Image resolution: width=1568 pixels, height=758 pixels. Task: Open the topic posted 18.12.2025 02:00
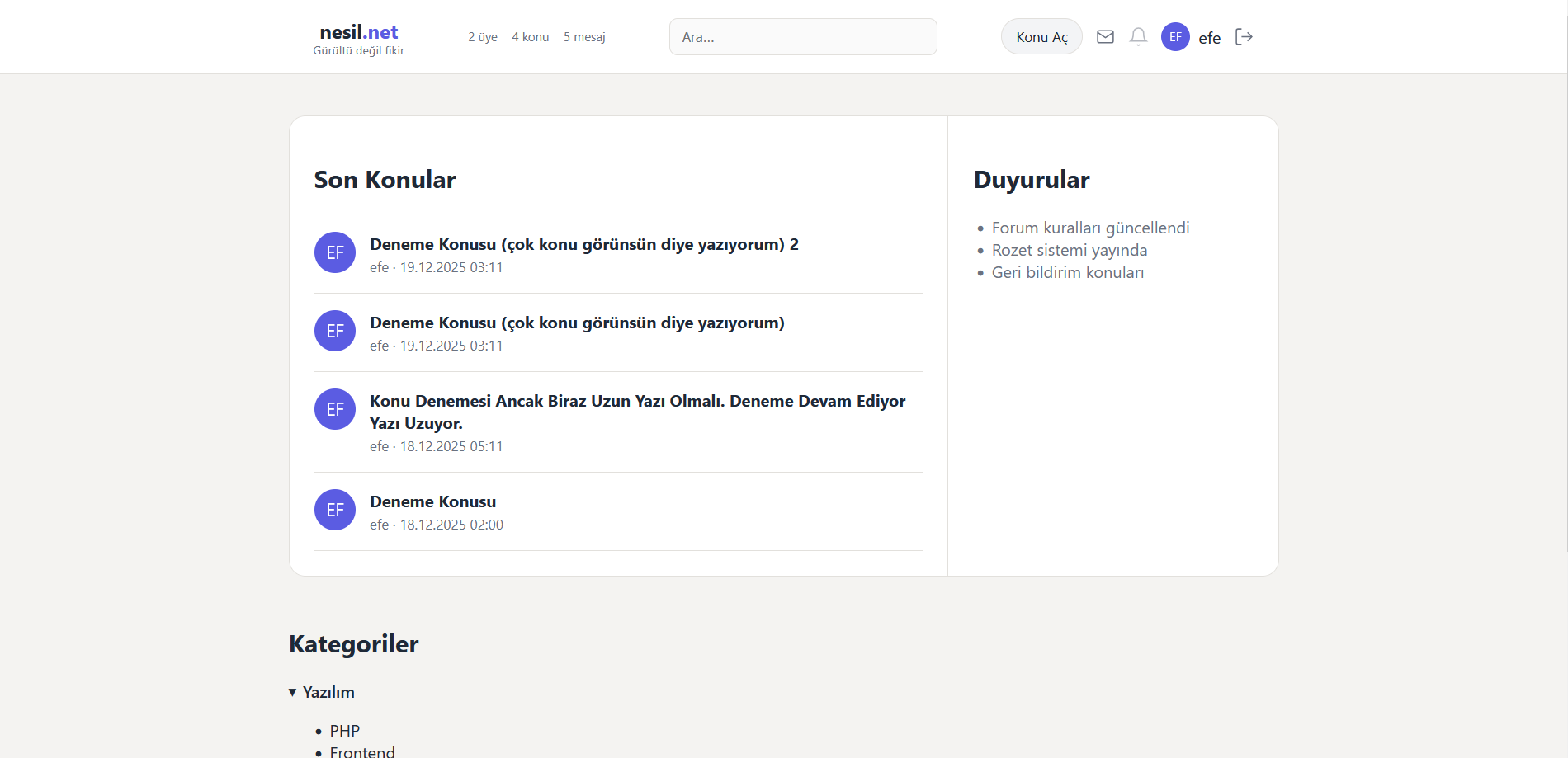click(x=433, y=501)
